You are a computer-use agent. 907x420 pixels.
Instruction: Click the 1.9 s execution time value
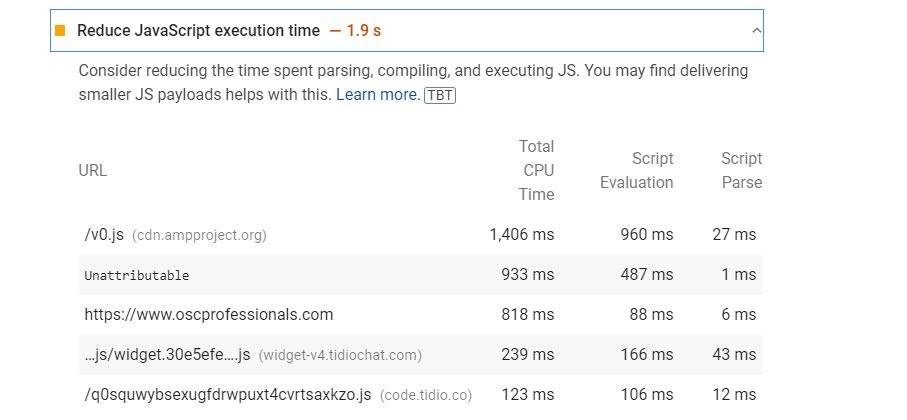pos(363,31)
